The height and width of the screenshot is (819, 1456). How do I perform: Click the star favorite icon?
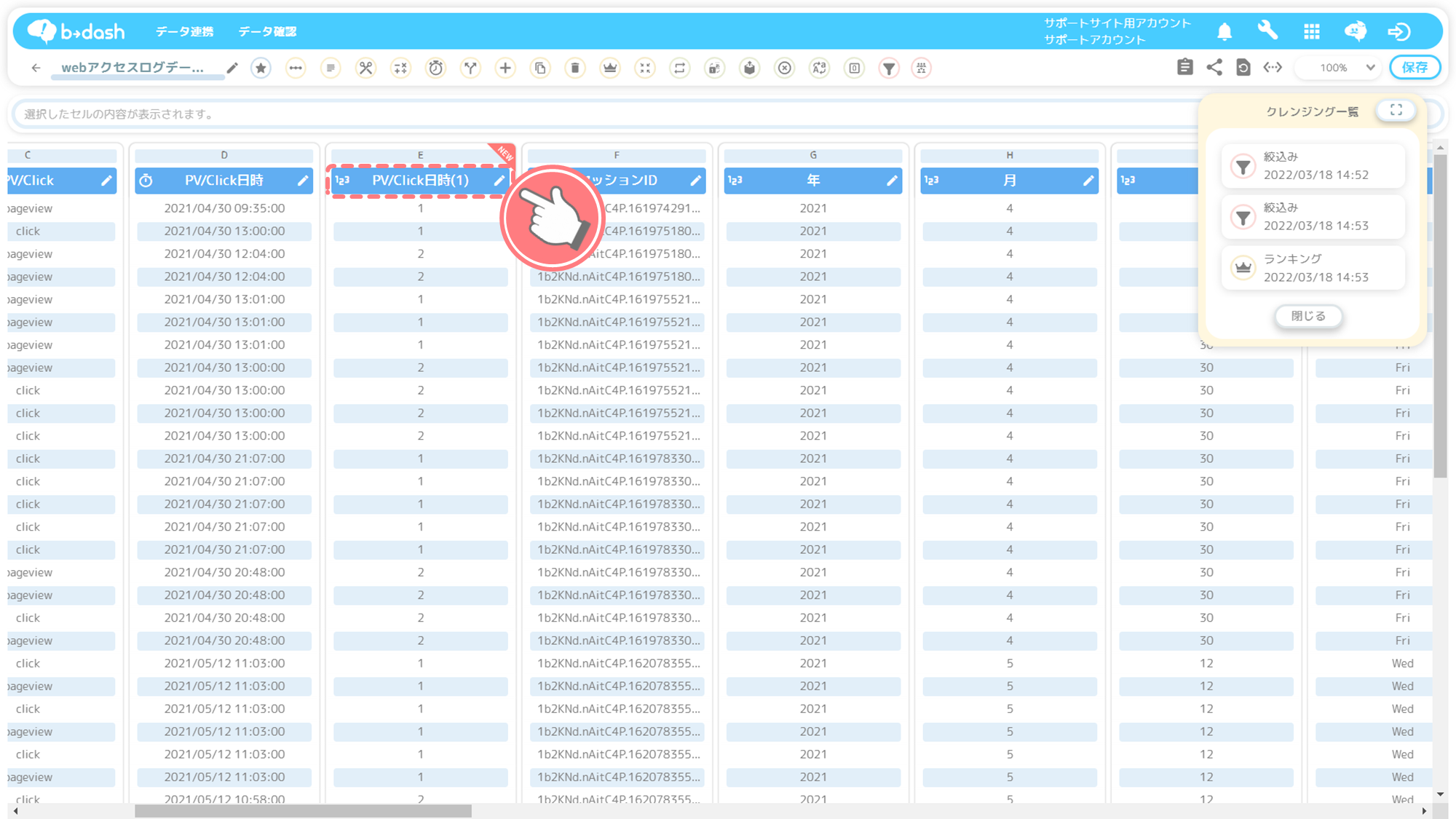coord(261,68)
